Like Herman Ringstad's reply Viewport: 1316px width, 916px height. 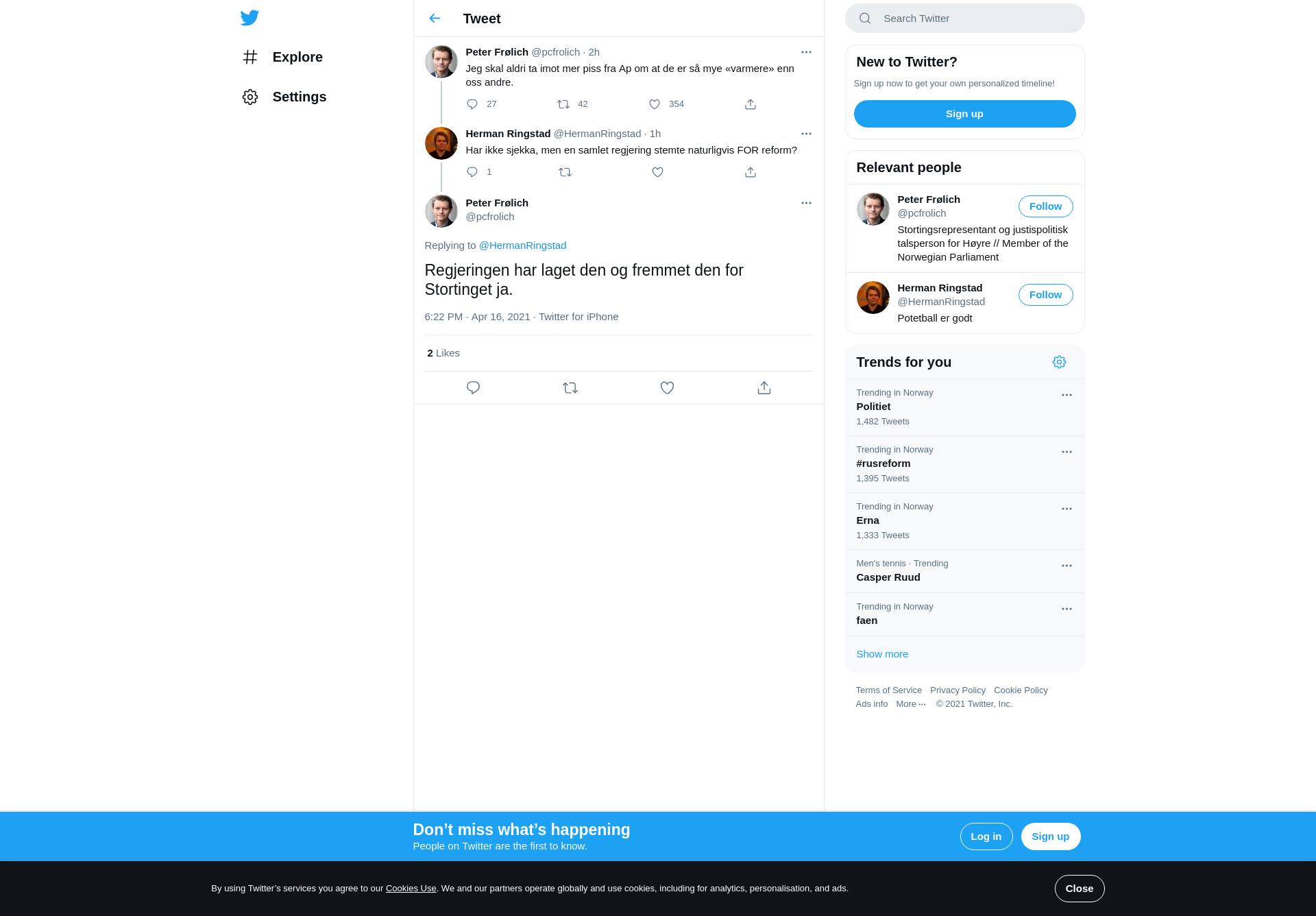657,172
